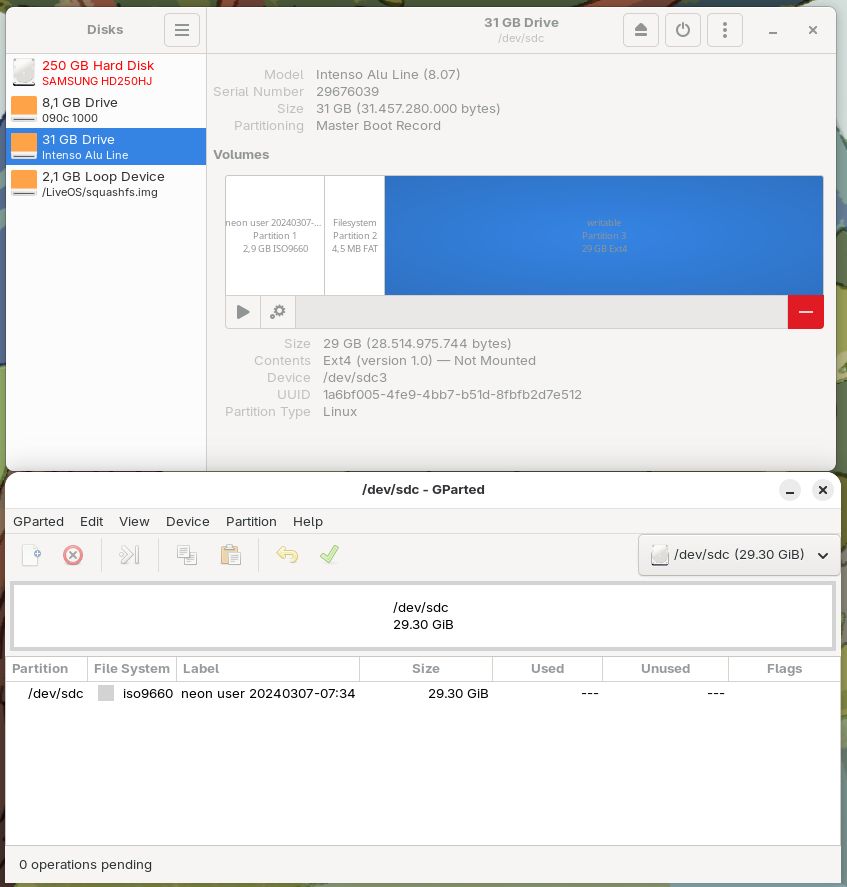This screenshot has height=887, width=847.
Task: Select the 2,1 GB Loop Device
Action: (106, 184)
